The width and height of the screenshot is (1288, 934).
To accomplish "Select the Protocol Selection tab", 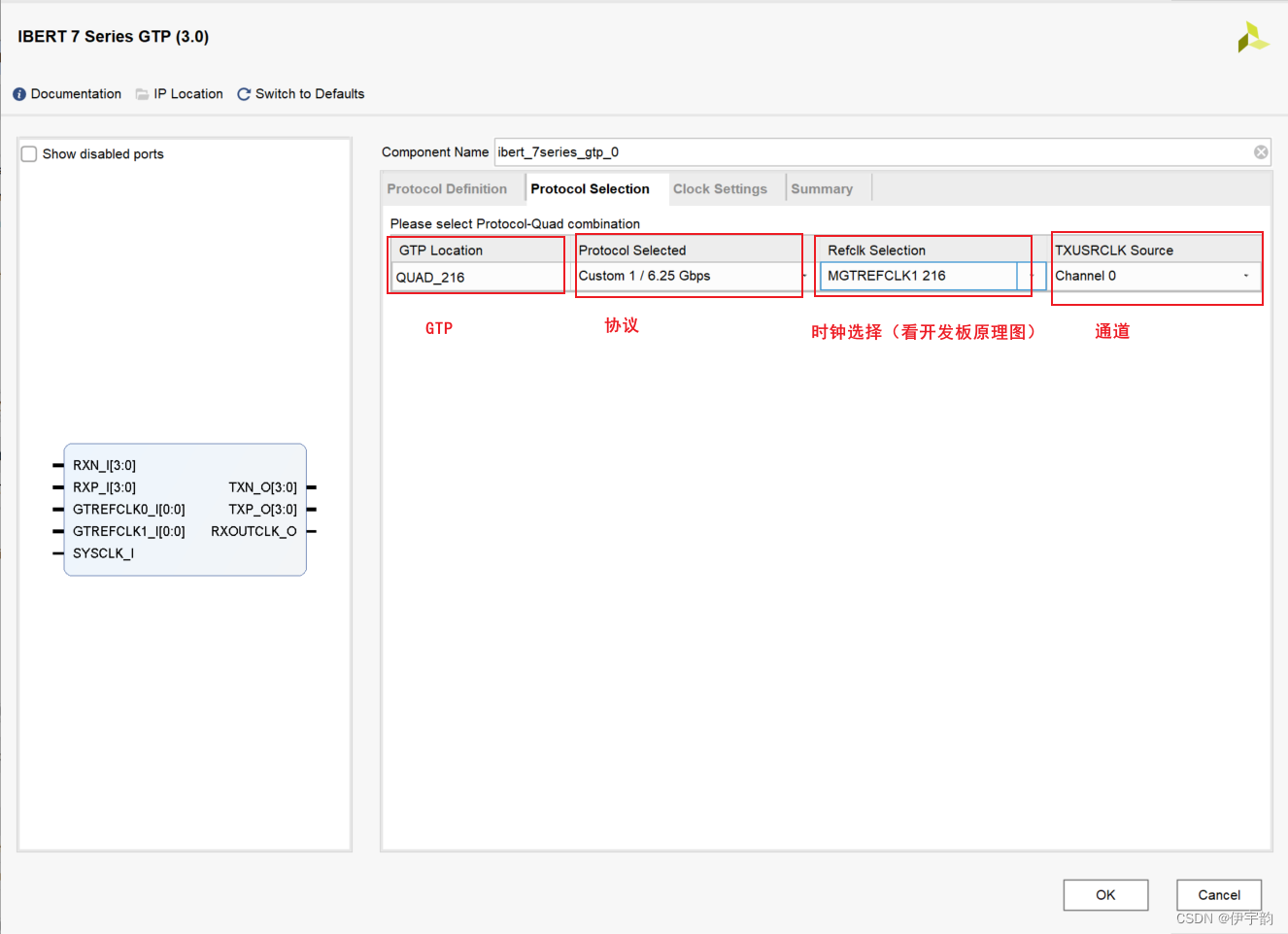I will pos(591,189).
